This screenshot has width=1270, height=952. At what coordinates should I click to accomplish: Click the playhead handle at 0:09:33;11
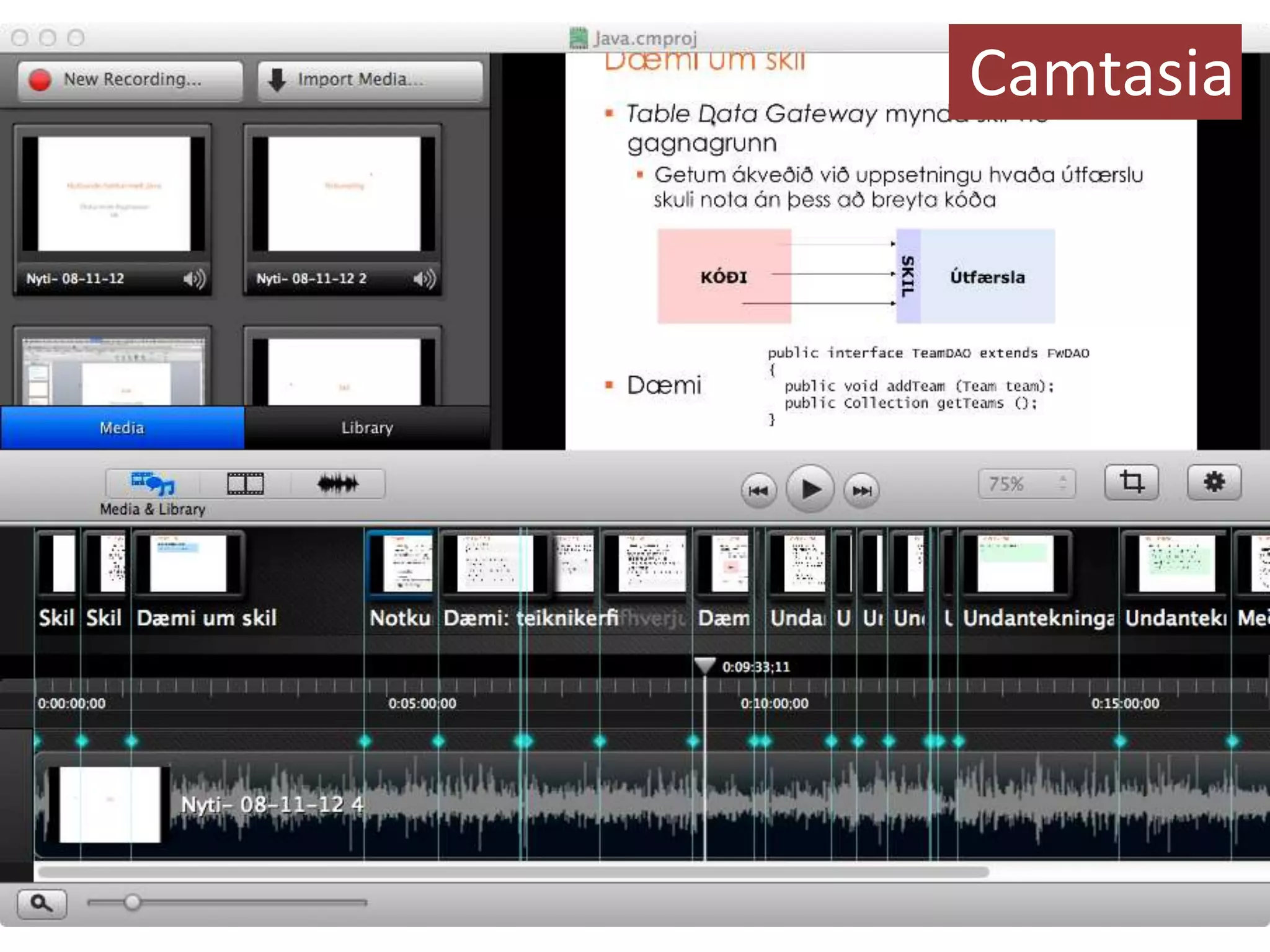click(x=704, y=666)
